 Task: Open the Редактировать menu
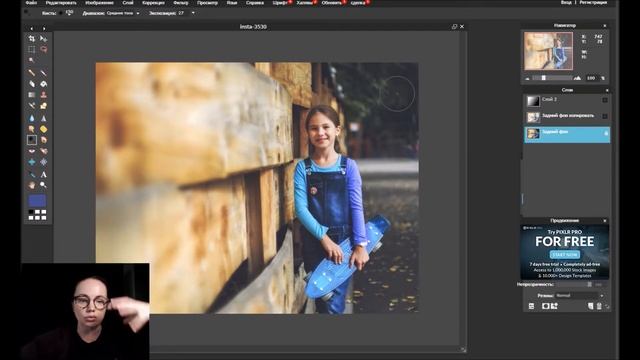pos(61,2)
